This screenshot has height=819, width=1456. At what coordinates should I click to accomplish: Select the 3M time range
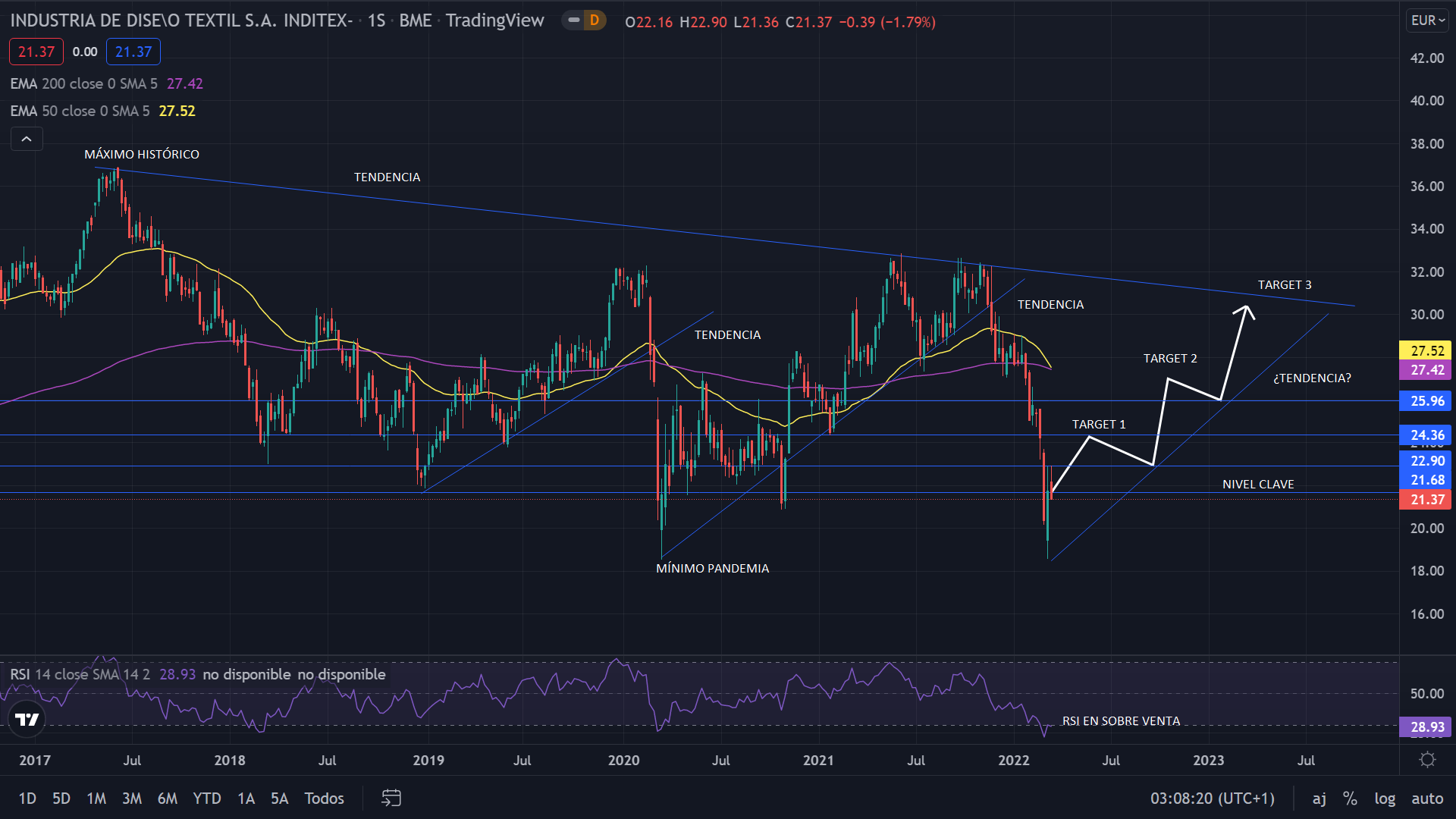point(132,799)
